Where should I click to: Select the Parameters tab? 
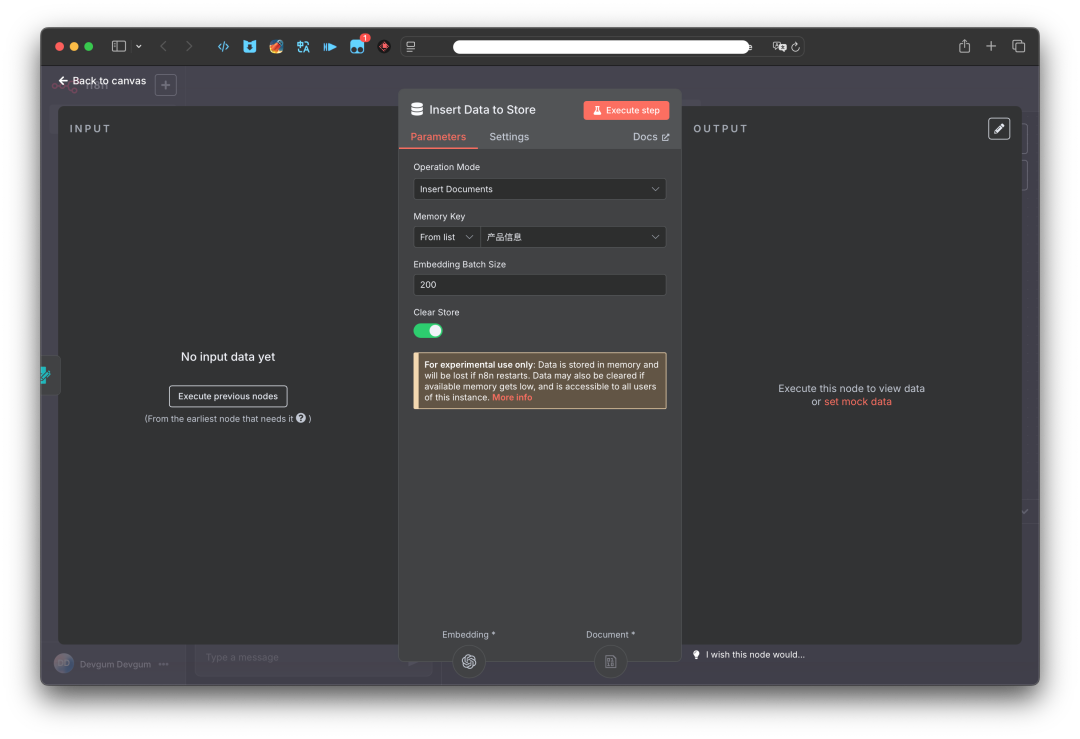point(438,136)
